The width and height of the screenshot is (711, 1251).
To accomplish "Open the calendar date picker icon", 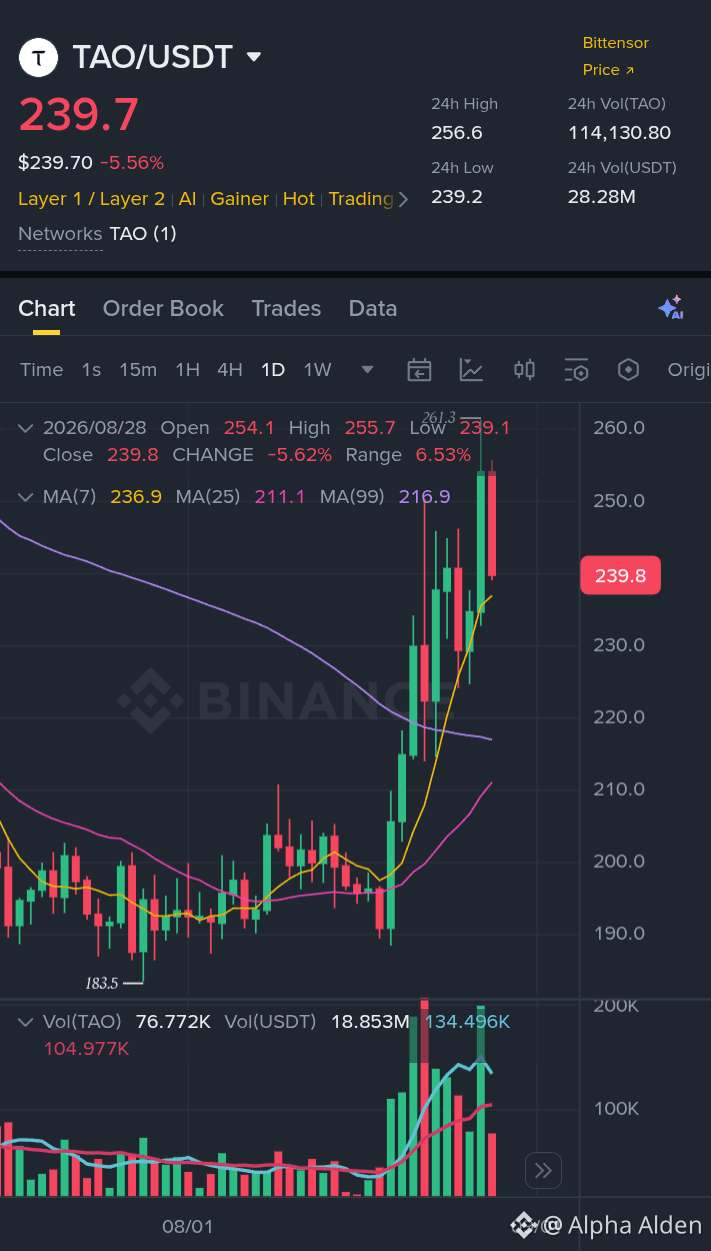I will [x=419, y=370].
